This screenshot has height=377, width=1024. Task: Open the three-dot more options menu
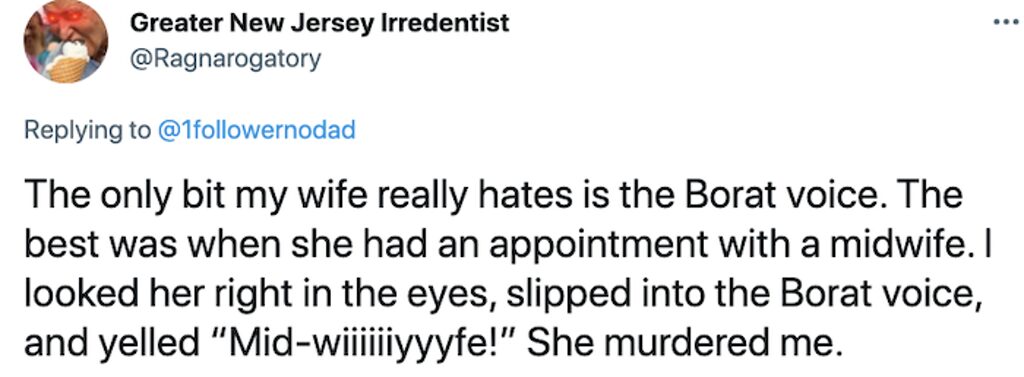pos(1006,22)
